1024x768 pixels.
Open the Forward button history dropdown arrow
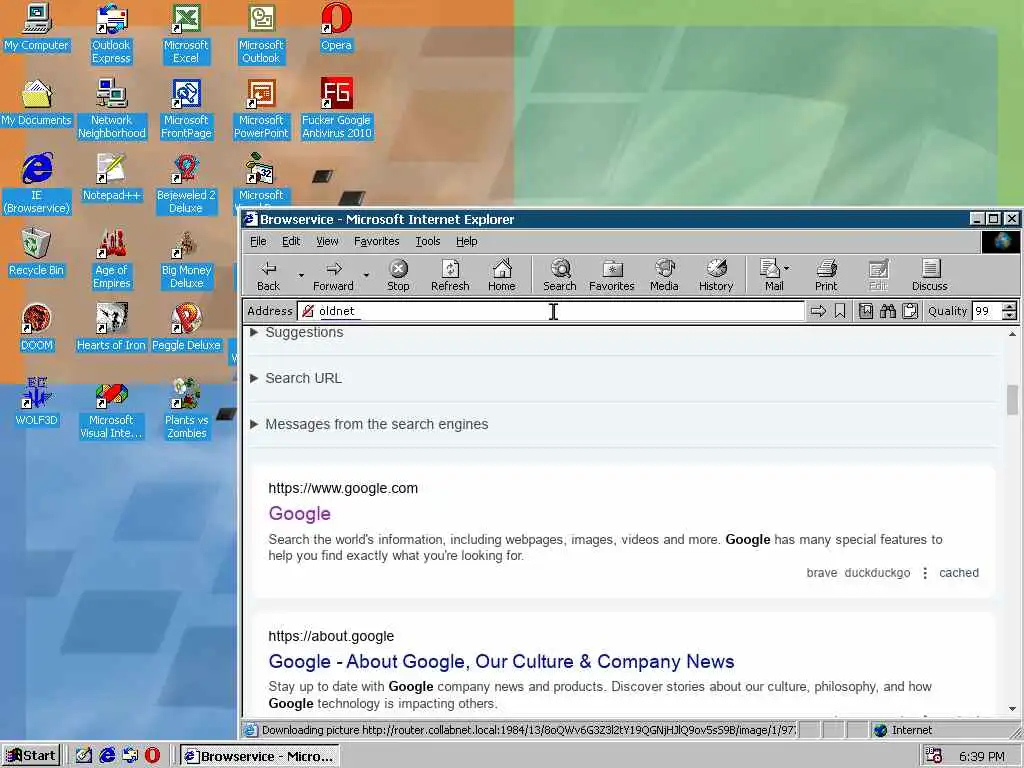tap(366, 276)
